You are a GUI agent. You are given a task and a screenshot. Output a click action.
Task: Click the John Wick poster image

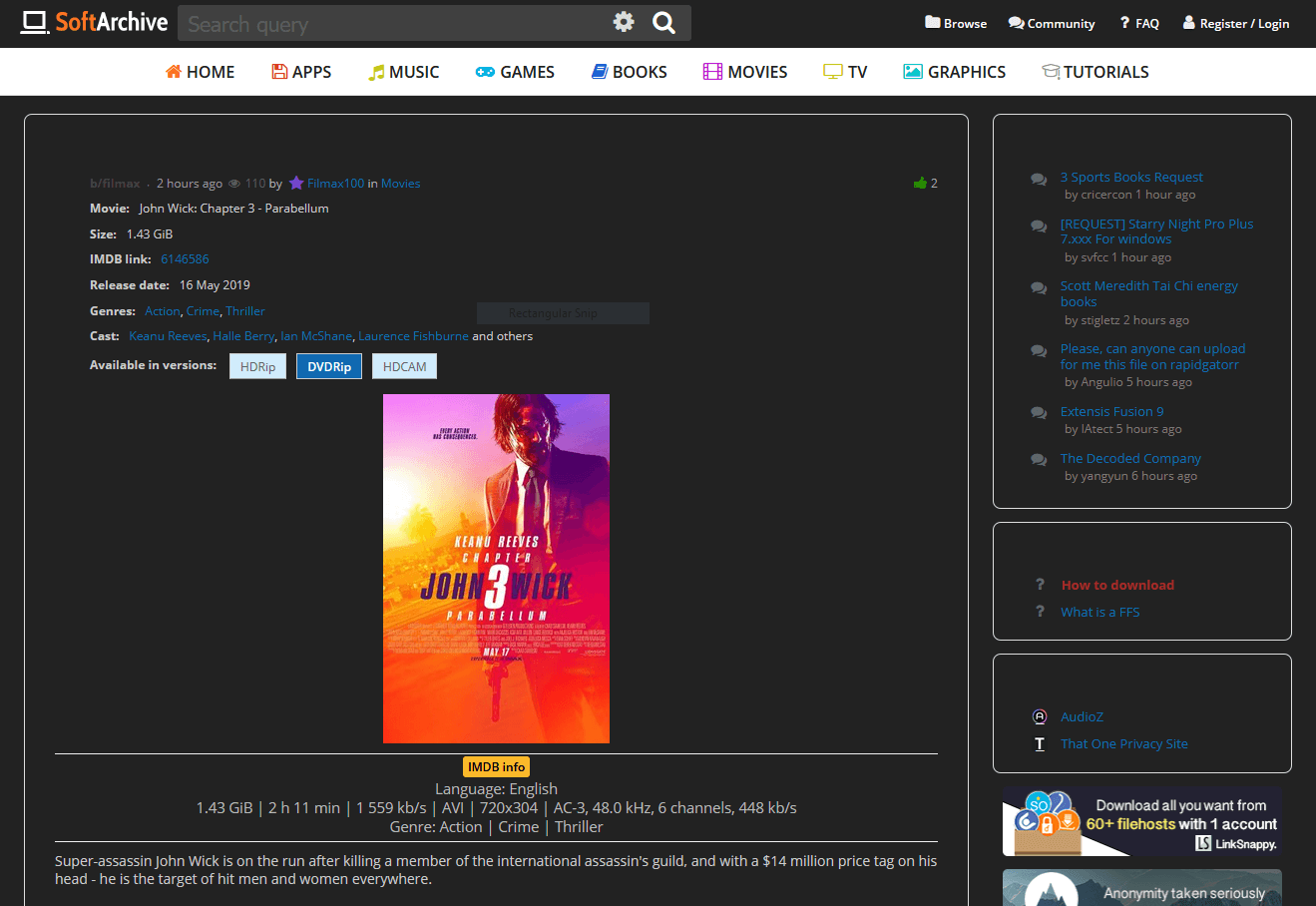(496, 569)
